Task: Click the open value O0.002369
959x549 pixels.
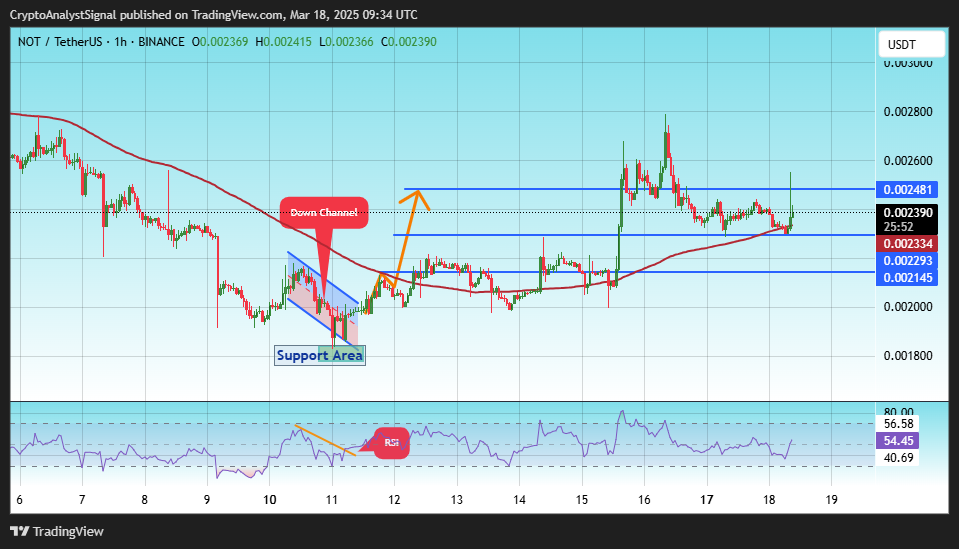Action: 220,42
